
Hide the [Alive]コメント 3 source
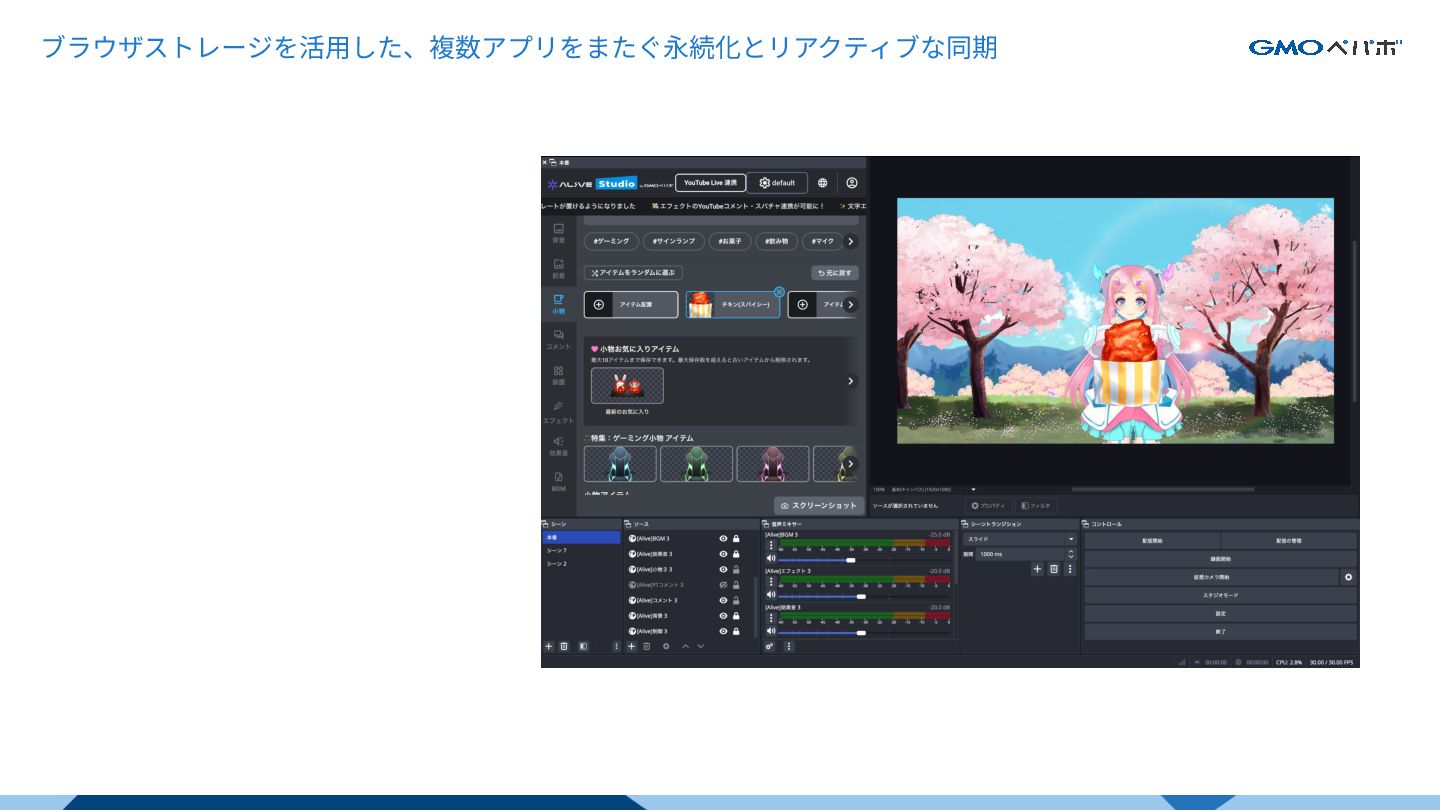point(723,601)
